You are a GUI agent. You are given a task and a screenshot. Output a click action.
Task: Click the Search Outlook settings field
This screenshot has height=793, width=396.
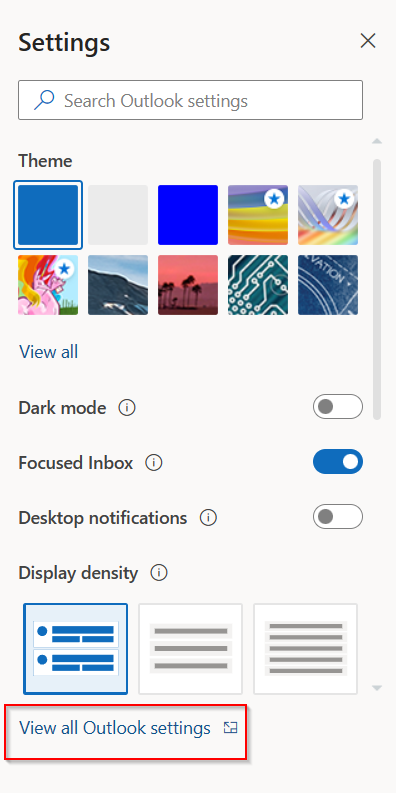click(x=190, y=100)
